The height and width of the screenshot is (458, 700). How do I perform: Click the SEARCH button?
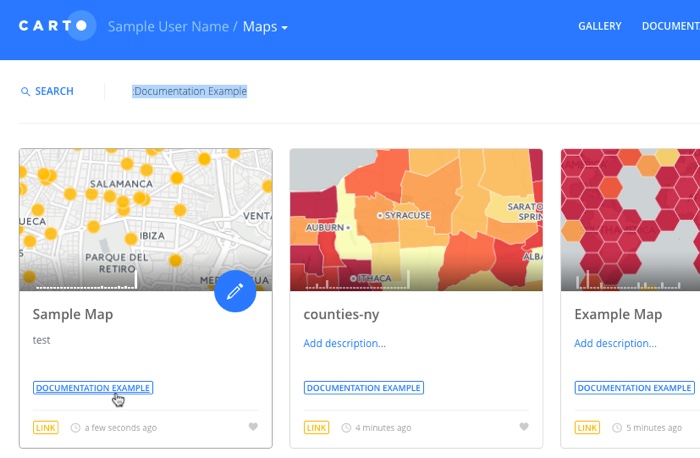47,92
